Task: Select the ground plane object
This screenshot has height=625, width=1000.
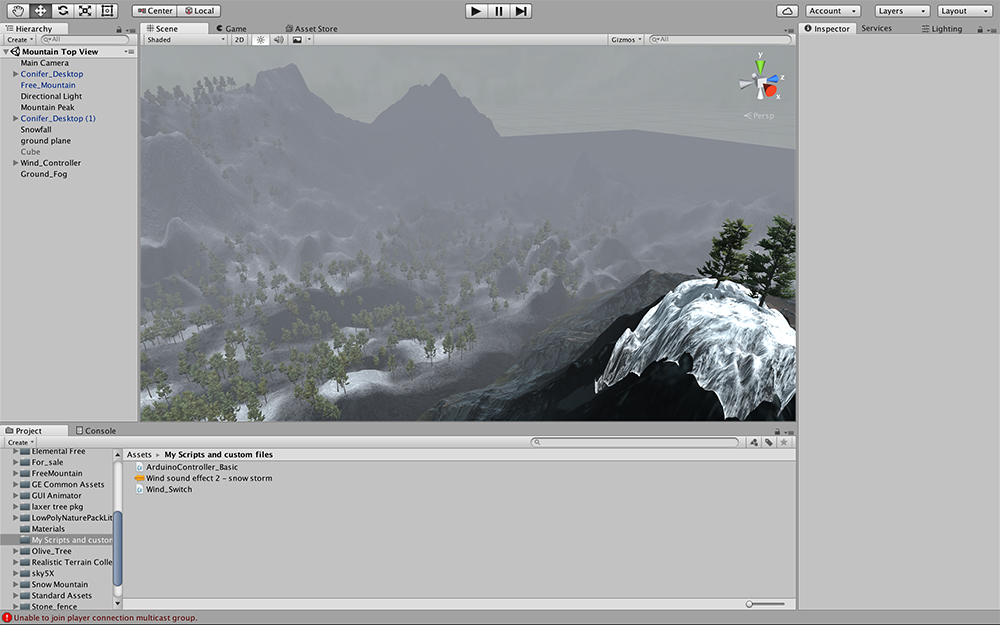Action: (45, 140)
